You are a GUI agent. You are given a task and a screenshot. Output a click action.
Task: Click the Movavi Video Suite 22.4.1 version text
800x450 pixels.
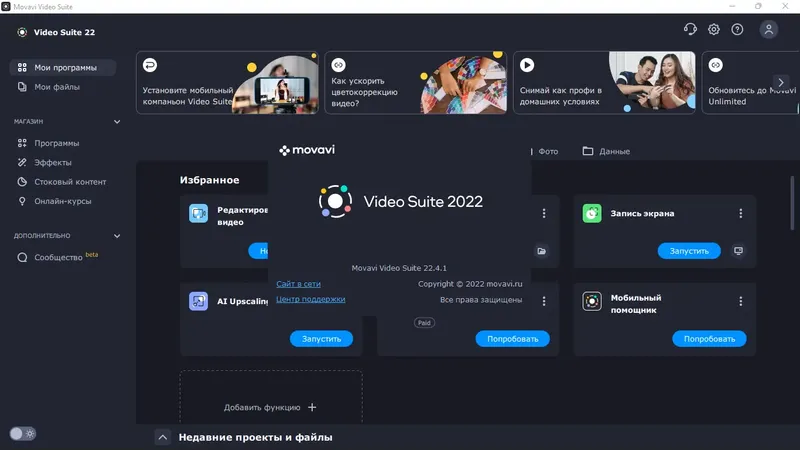pos(399,268)
